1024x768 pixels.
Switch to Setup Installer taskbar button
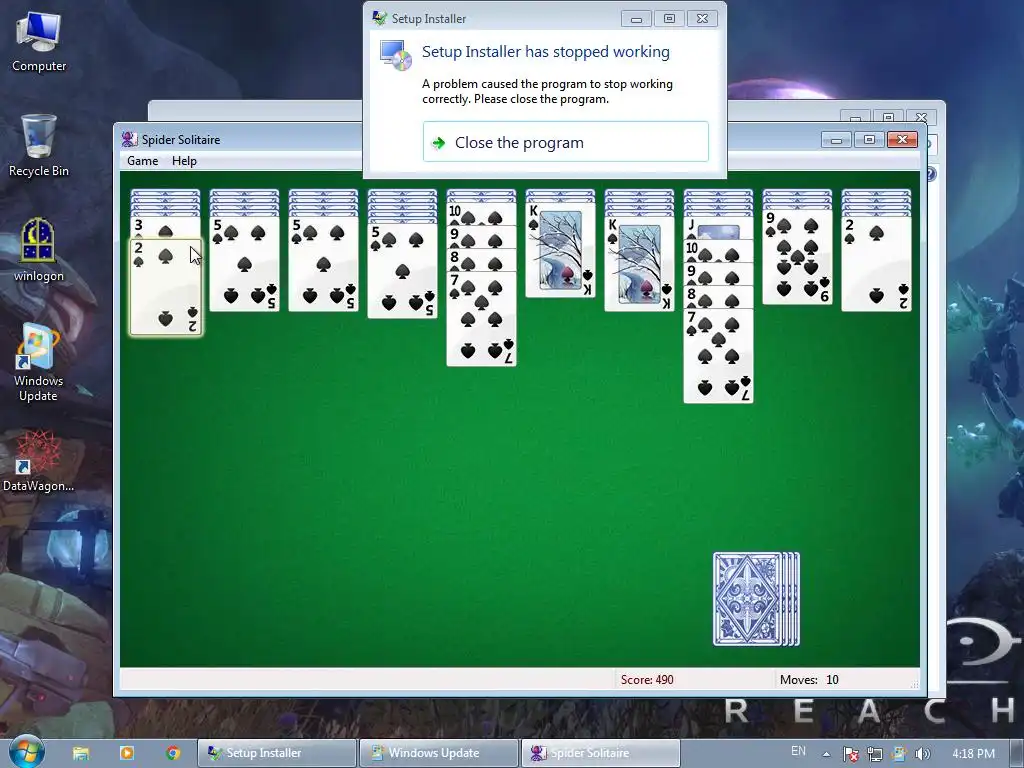coord(278,753)
